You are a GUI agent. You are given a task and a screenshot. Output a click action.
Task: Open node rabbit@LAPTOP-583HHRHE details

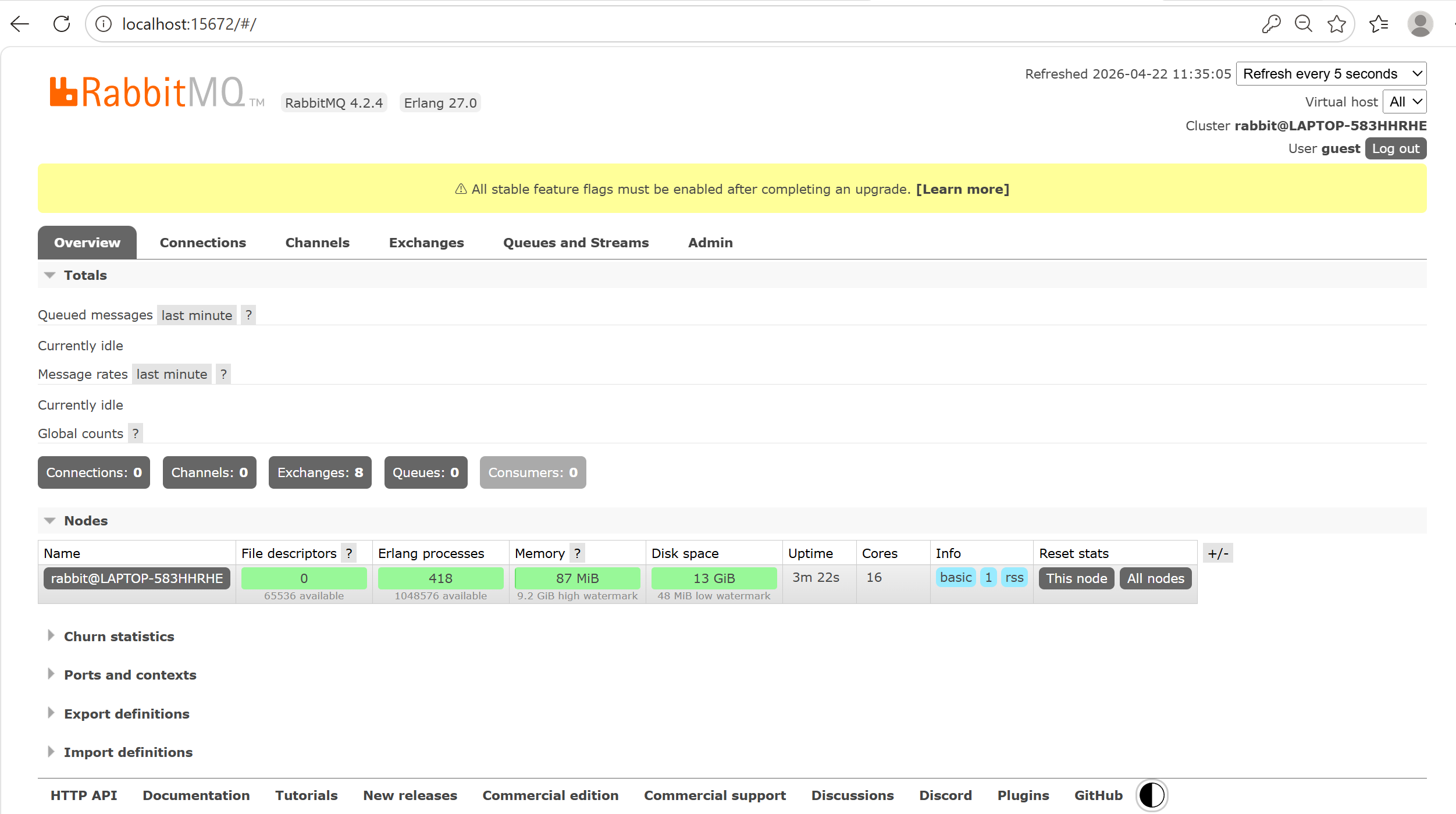pyautogui.click(x=137, y=578)
